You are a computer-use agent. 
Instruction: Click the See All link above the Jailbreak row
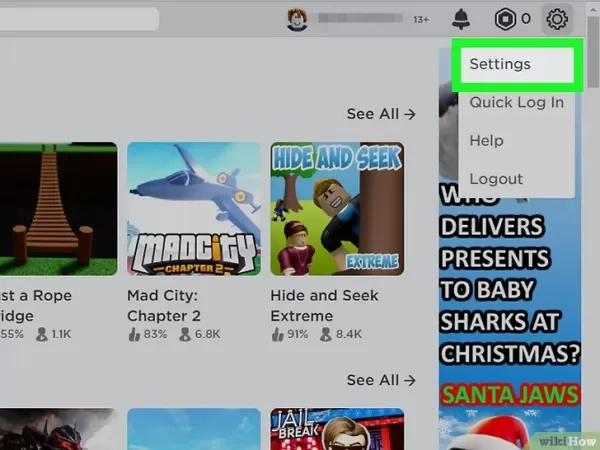coord(381,380)
